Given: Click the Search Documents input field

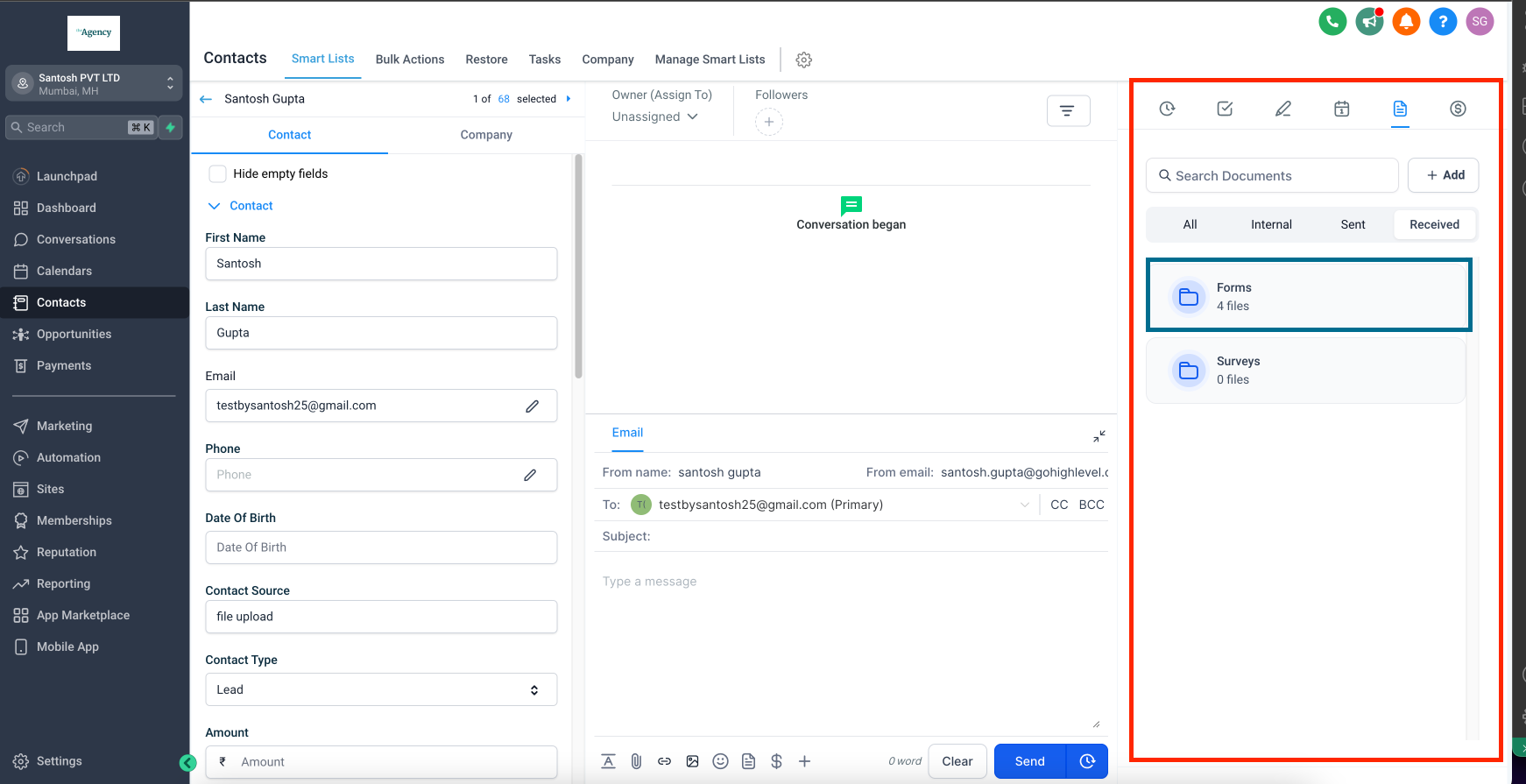Looking at the screenshot, I should tap(1272, 175).
